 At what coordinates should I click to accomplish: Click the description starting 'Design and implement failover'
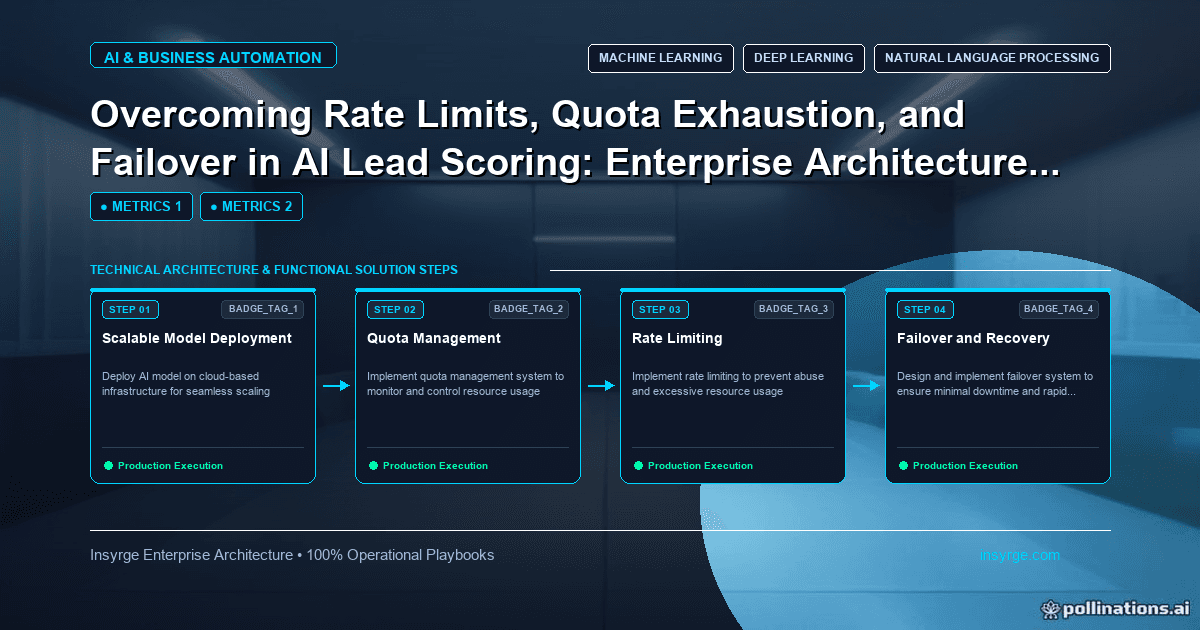995,384
